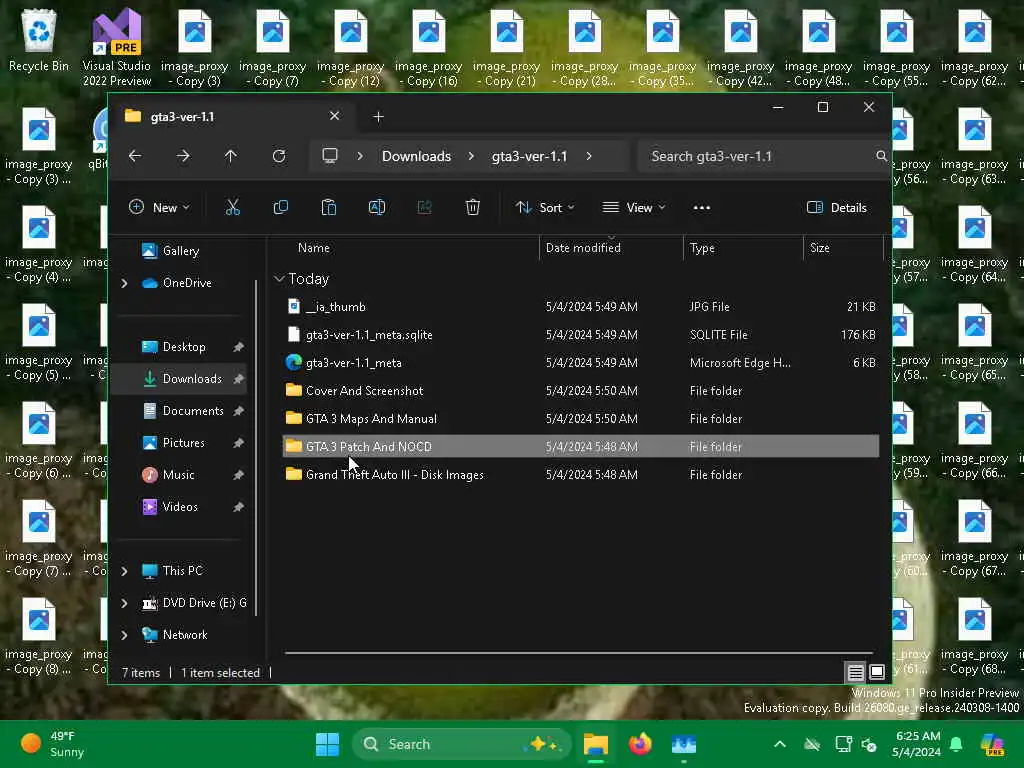This screenshot has height=768, width=1024.
Task: Click Downloads in the address bar
Action: 417,156
